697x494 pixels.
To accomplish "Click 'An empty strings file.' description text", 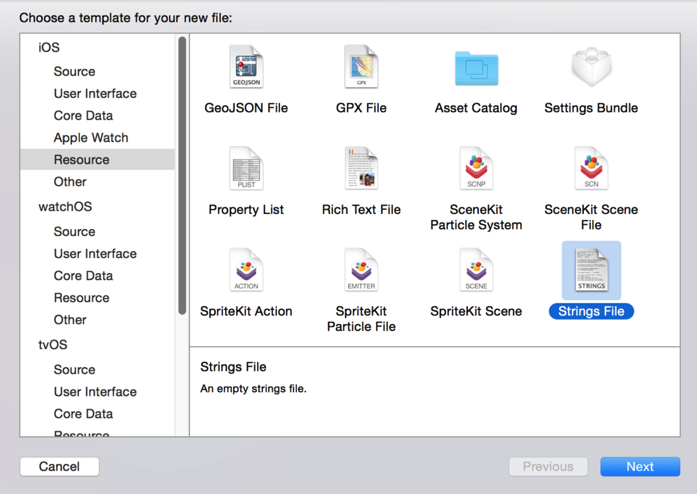I will coord(253,389).
